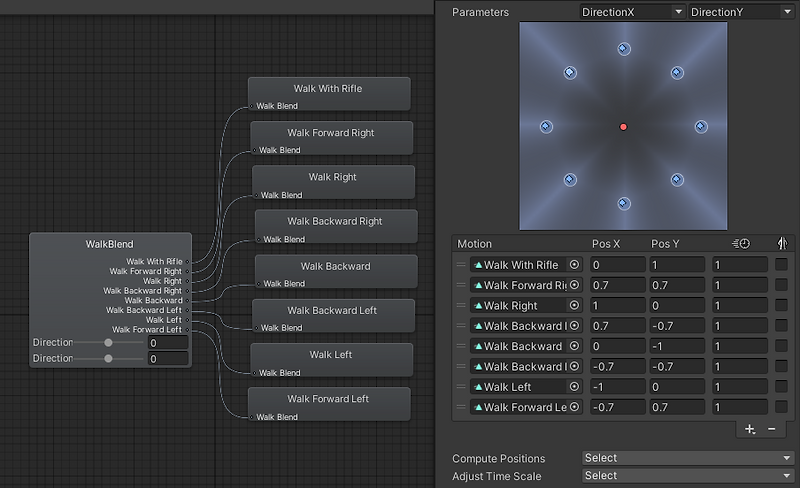Image resolution: width=800 pixels, height=488 pixels.
Task: Adjust the first Direction slider on WalkBlend node
Action: [108, 343]
